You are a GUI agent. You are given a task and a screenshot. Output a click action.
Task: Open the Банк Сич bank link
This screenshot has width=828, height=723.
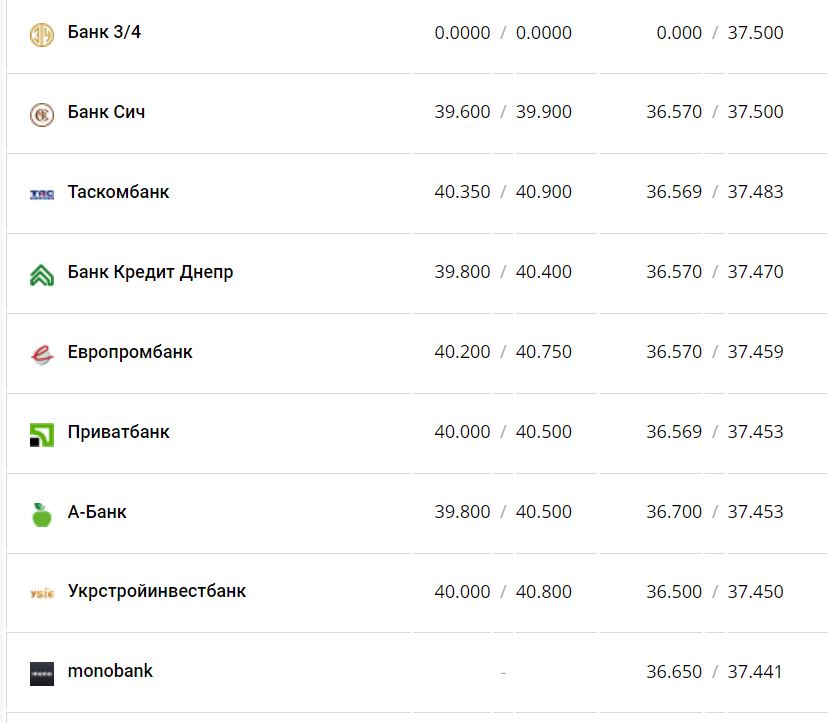click(106, 112)
